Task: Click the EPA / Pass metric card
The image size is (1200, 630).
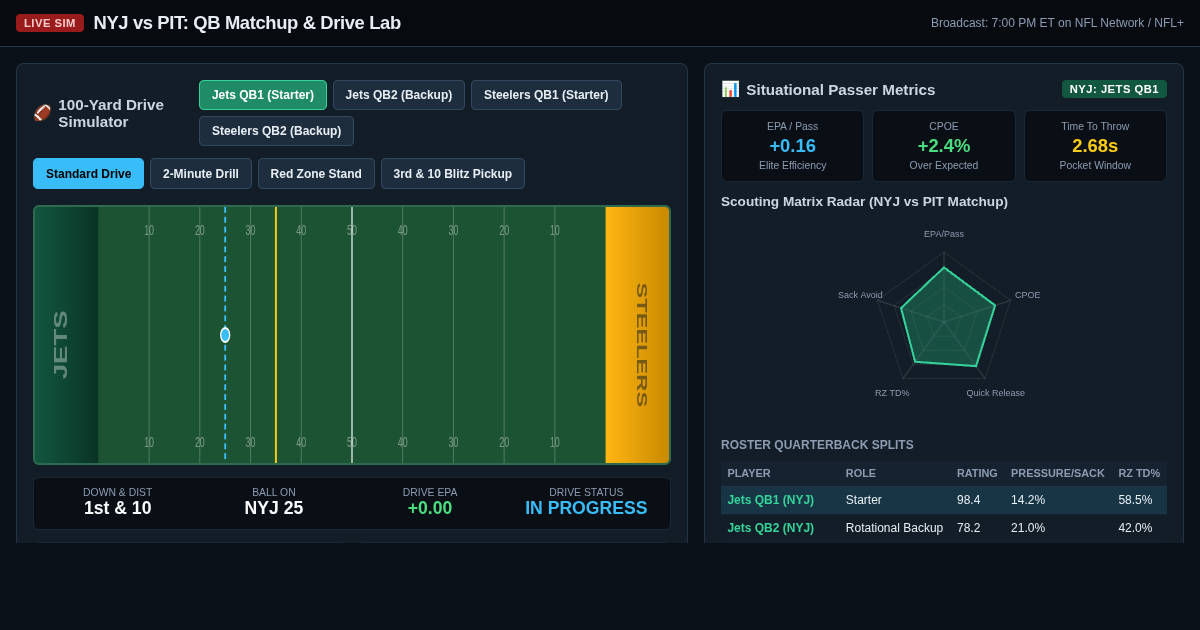Action: 793,146
